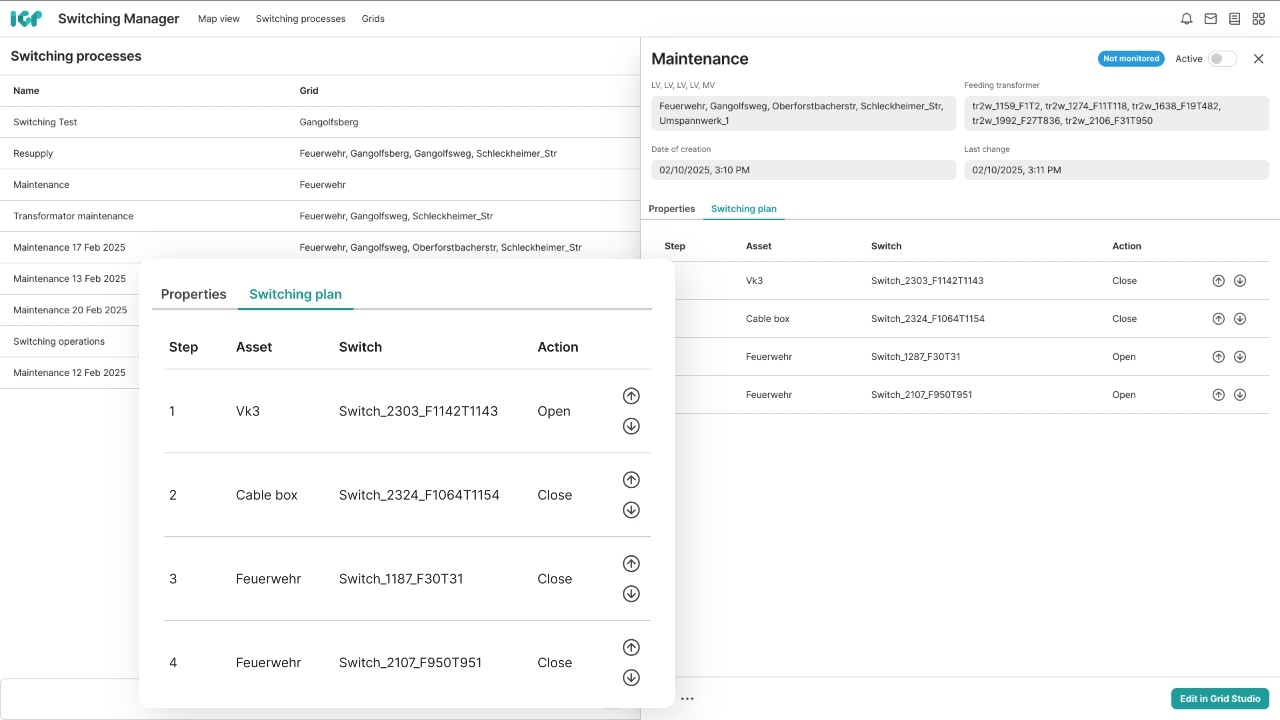Open the apps grid icon
Viewport: 1280px width, 720px height.
tap(1258, 18)
